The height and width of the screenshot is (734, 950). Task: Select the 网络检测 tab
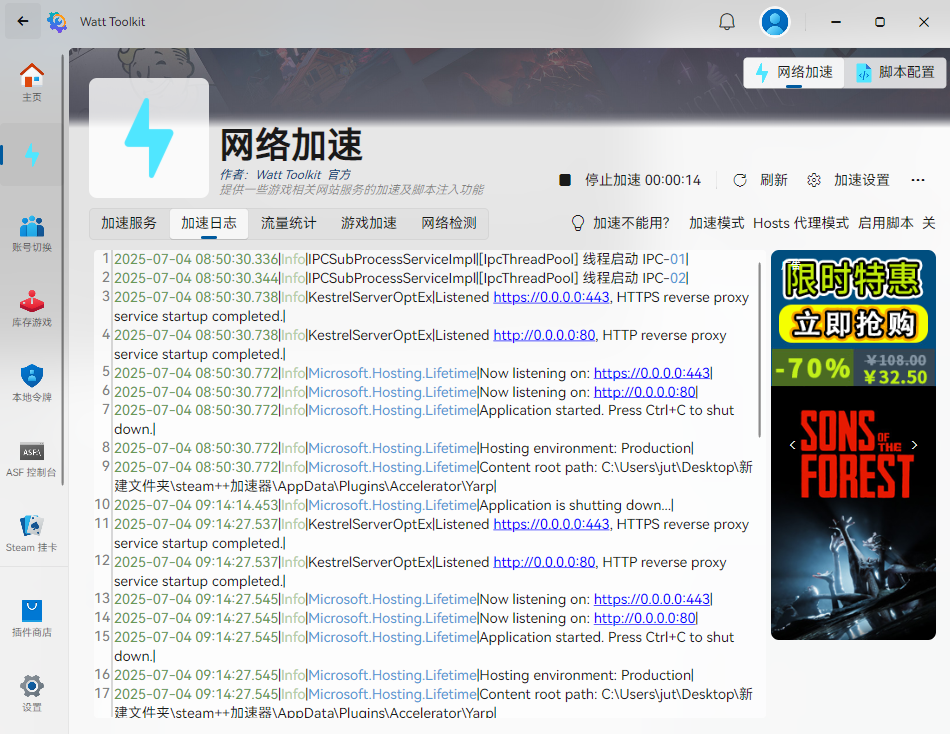click(449, 223)
